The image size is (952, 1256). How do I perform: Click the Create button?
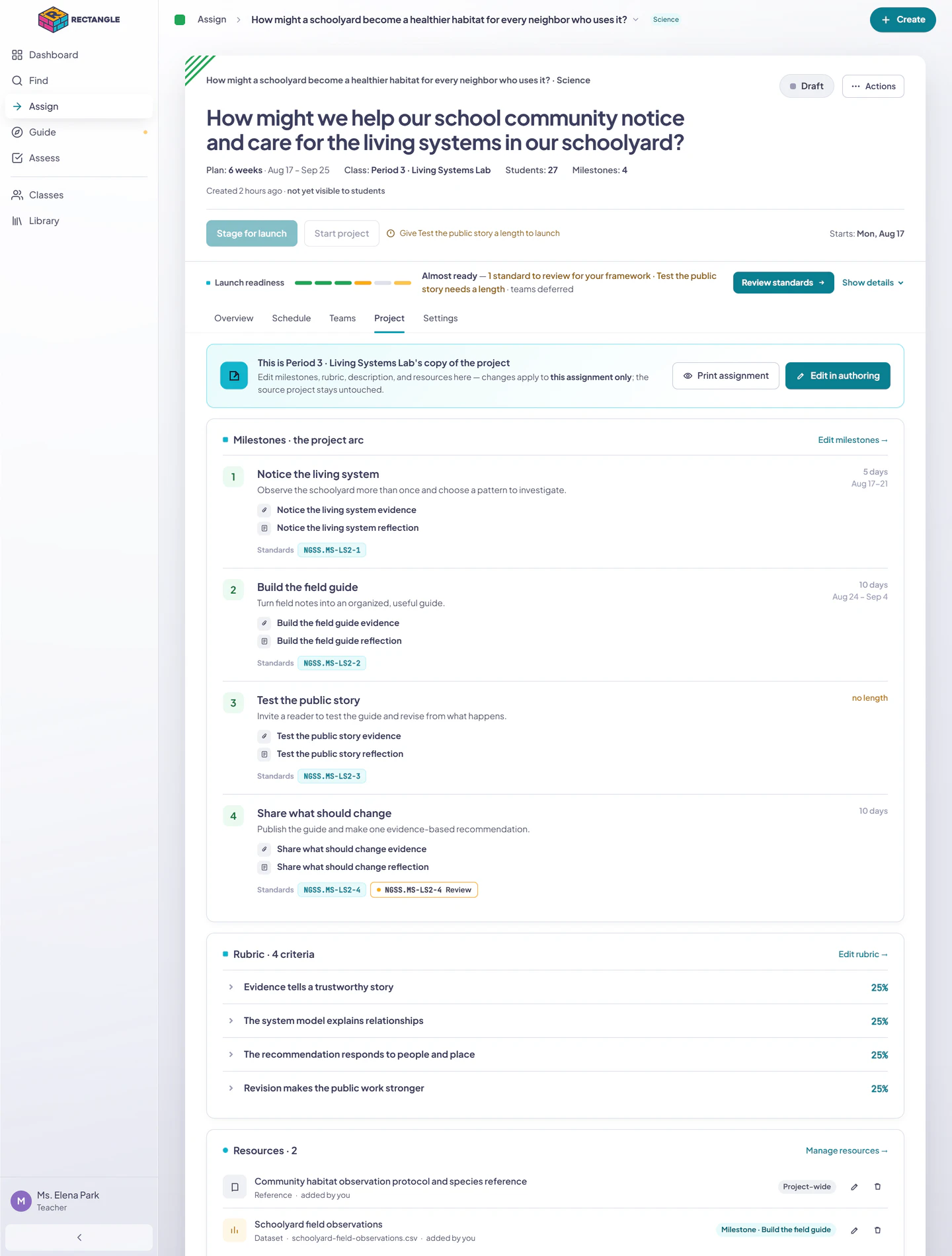(903, 20)
